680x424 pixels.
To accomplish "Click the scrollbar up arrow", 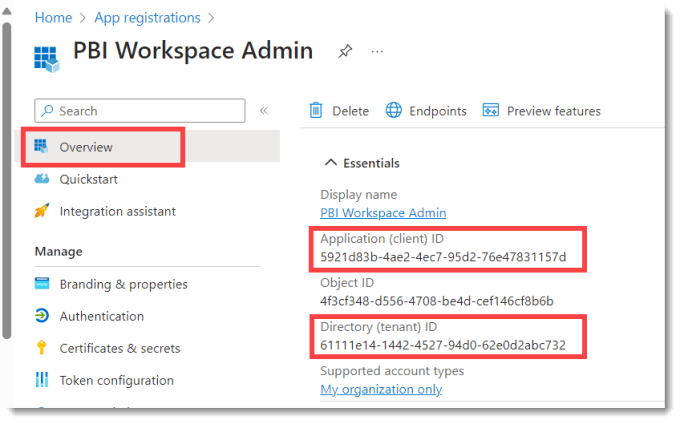I will tap(6, 12).
